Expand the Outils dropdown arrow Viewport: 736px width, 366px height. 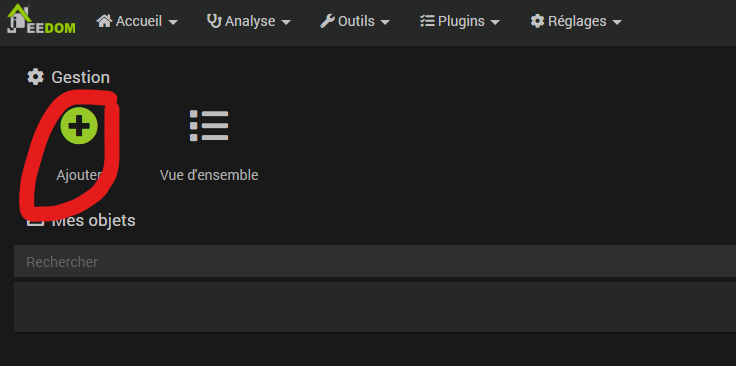click(x=385, y=23)
